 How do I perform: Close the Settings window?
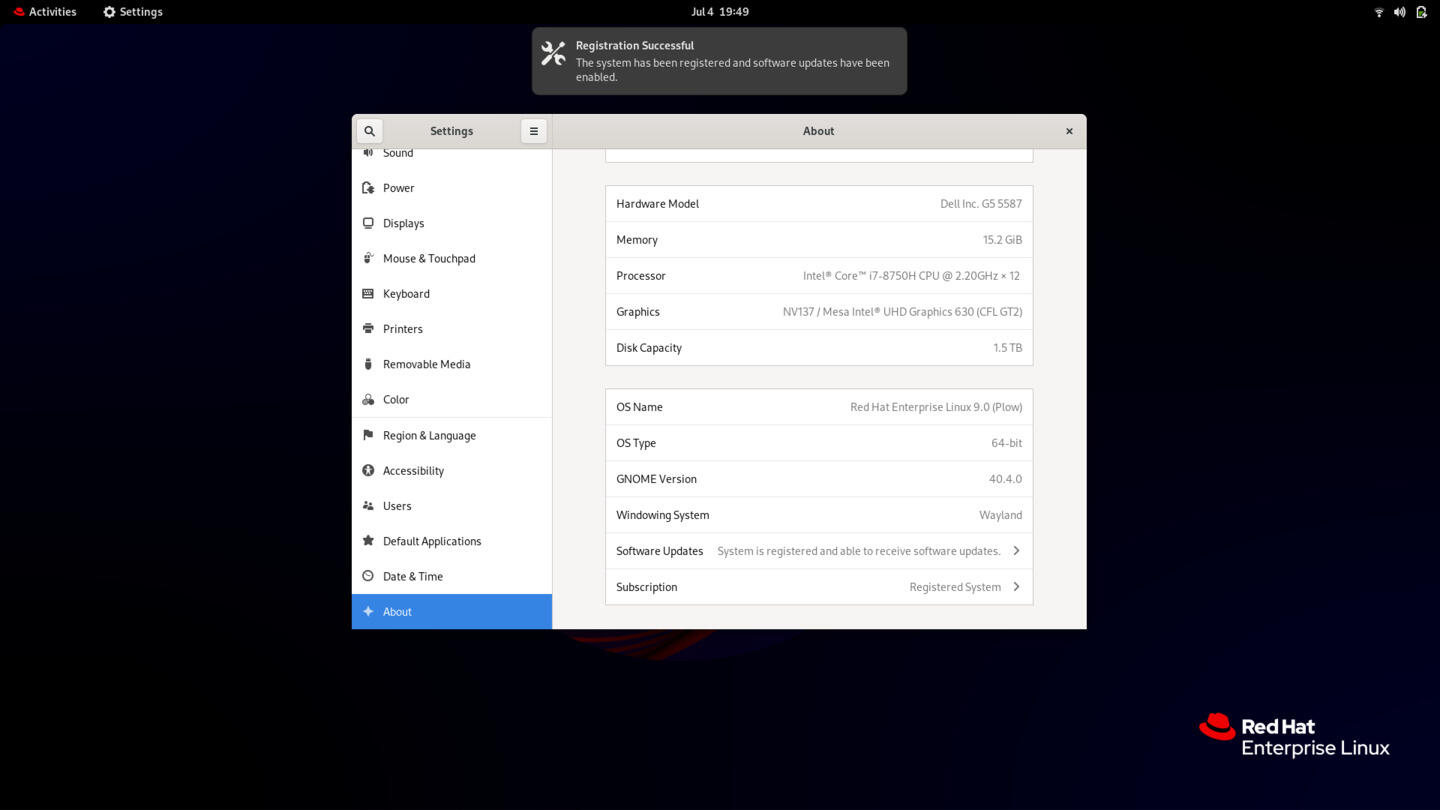(1069, 131)
